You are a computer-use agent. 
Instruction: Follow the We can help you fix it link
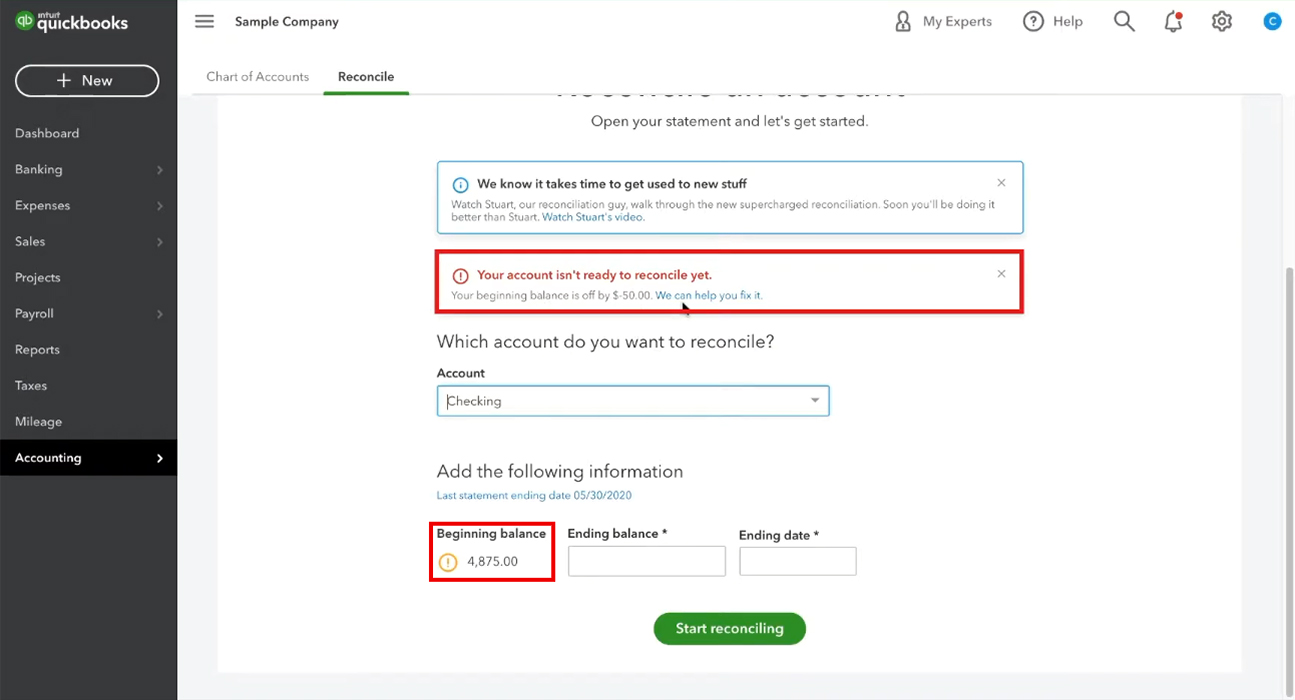click(x=708, y=295)
